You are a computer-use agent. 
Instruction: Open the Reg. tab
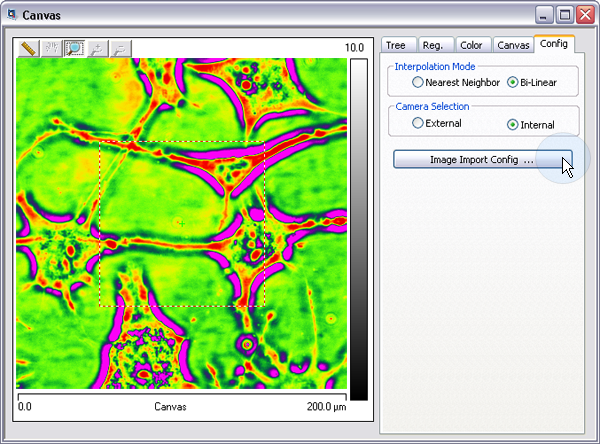436,45
